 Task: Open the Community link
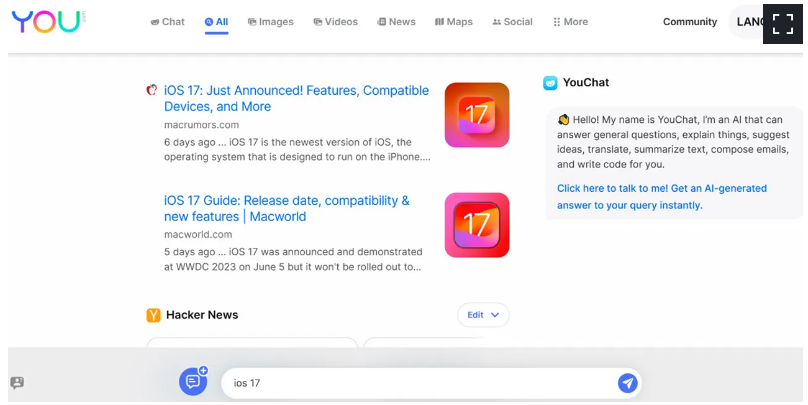point(689,22)
